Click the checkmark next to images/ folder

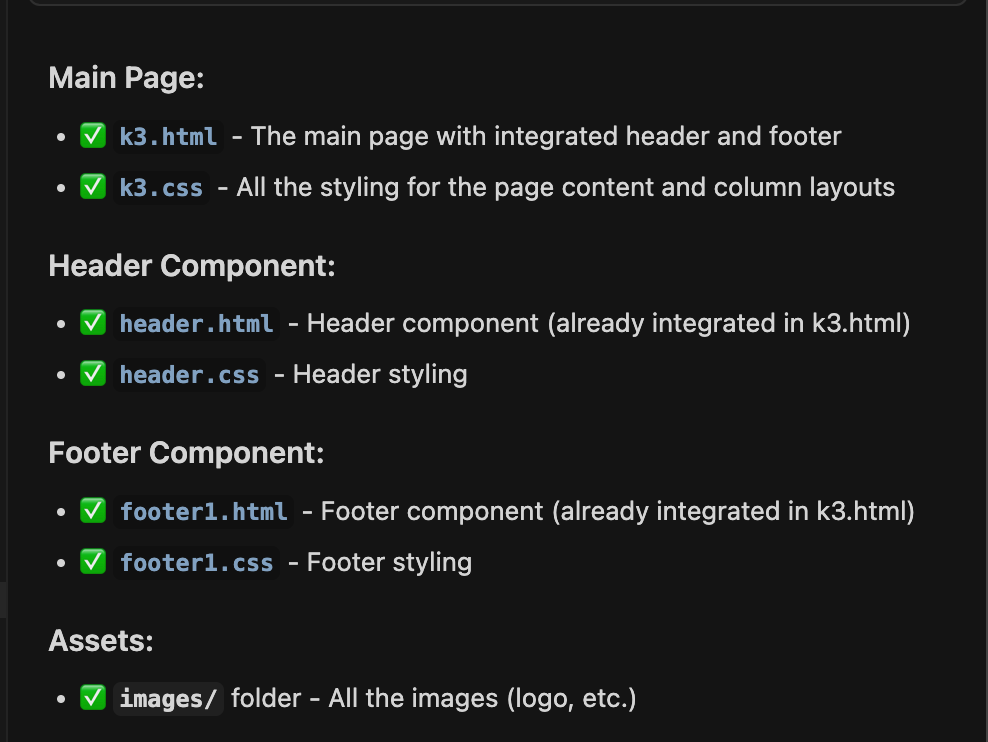coord(93,698)
